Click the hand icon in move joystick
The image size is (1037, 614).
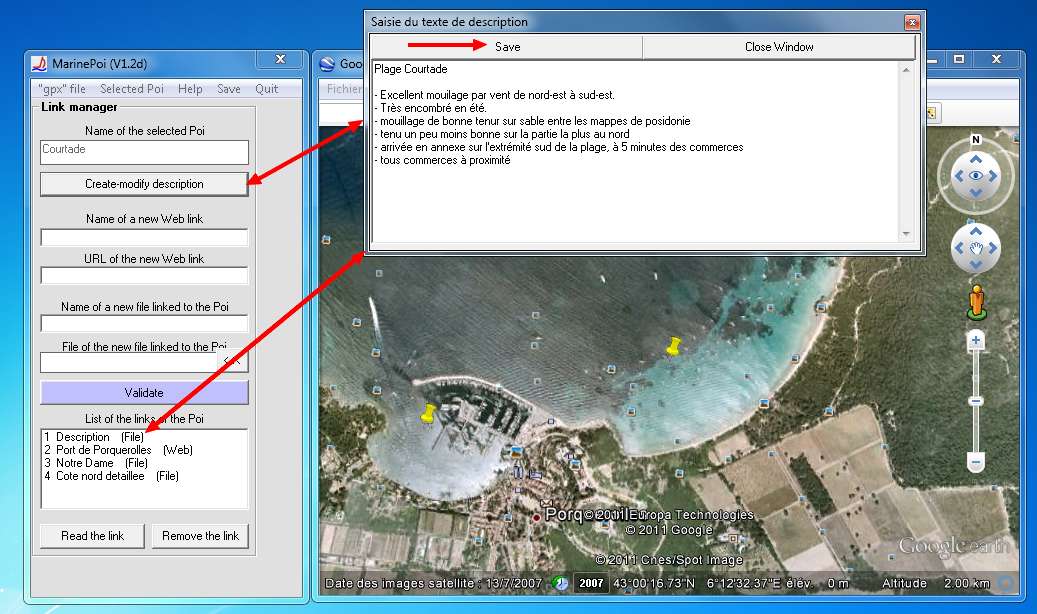pos(975,248)
